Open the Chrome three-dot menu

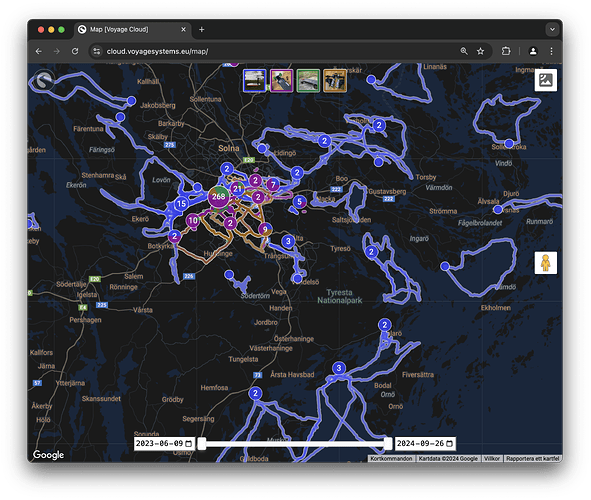pos(551,51)
